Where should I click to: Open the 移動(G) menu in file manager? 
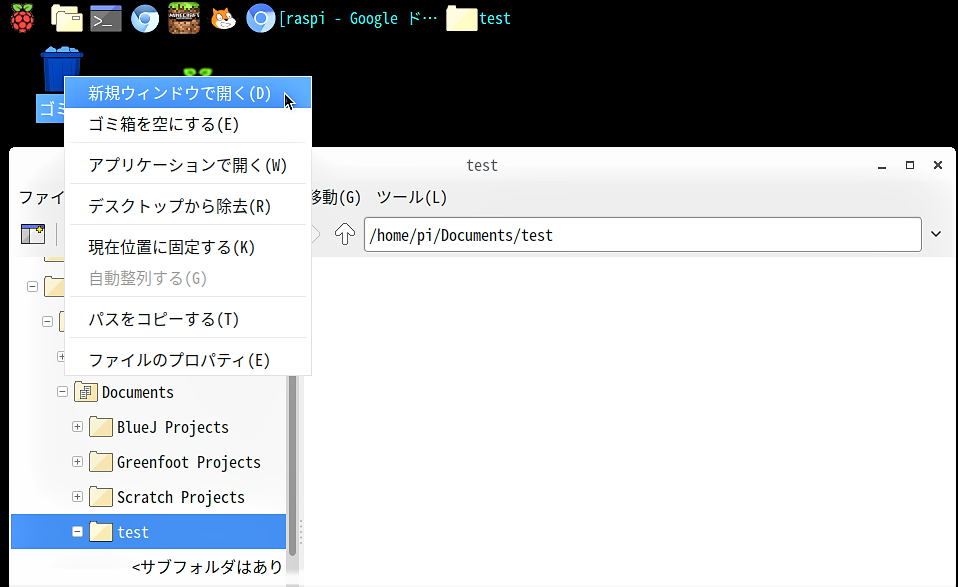pyautogui.click(x=335, y=197)
